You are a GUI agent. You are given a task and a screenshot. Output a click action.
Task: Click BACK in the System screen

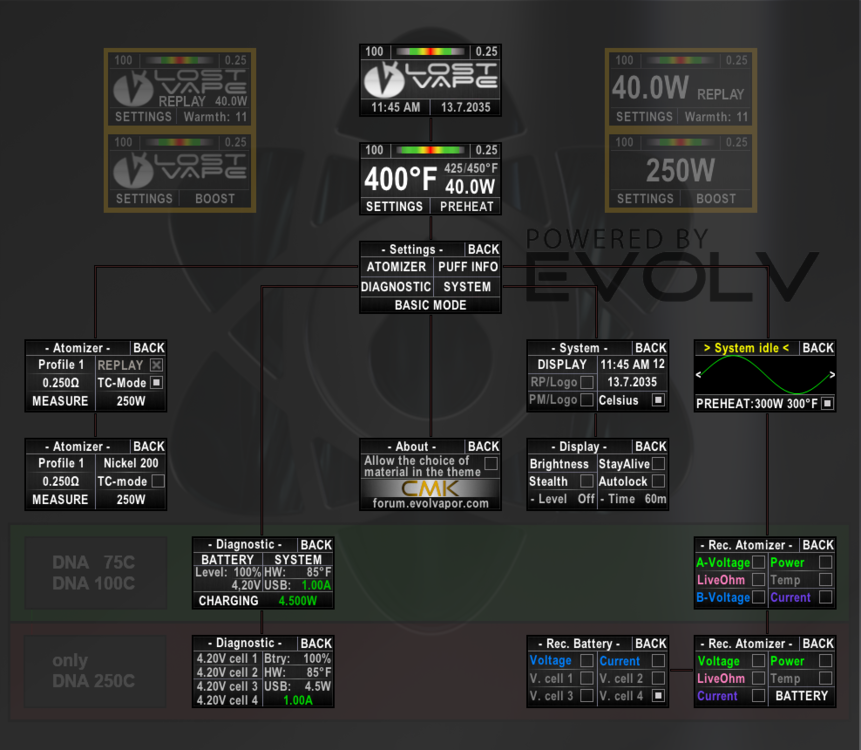(651, 348)
